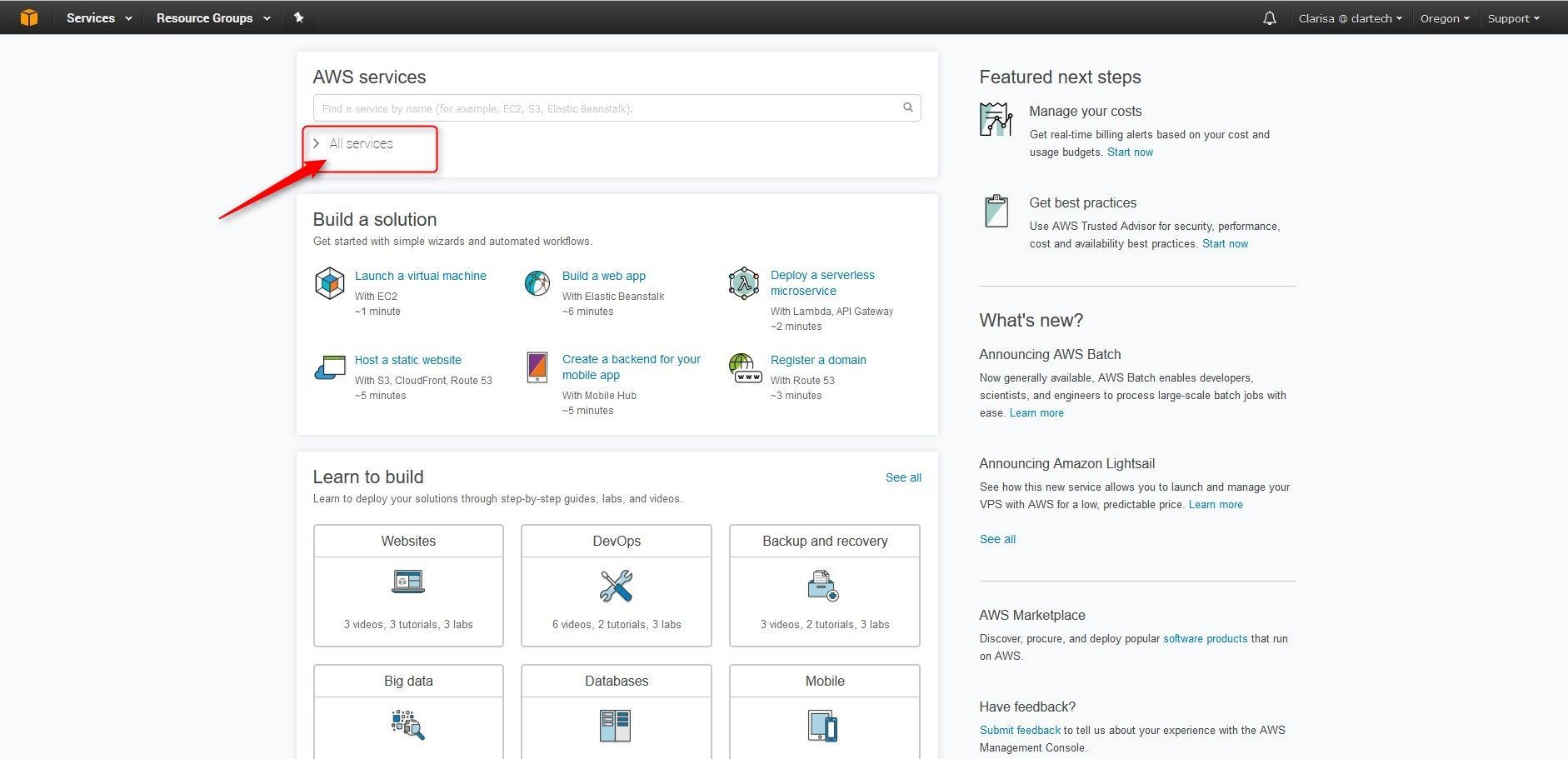
Task: Click the Manage your costs heading
Action: [x=1085, y=111]
